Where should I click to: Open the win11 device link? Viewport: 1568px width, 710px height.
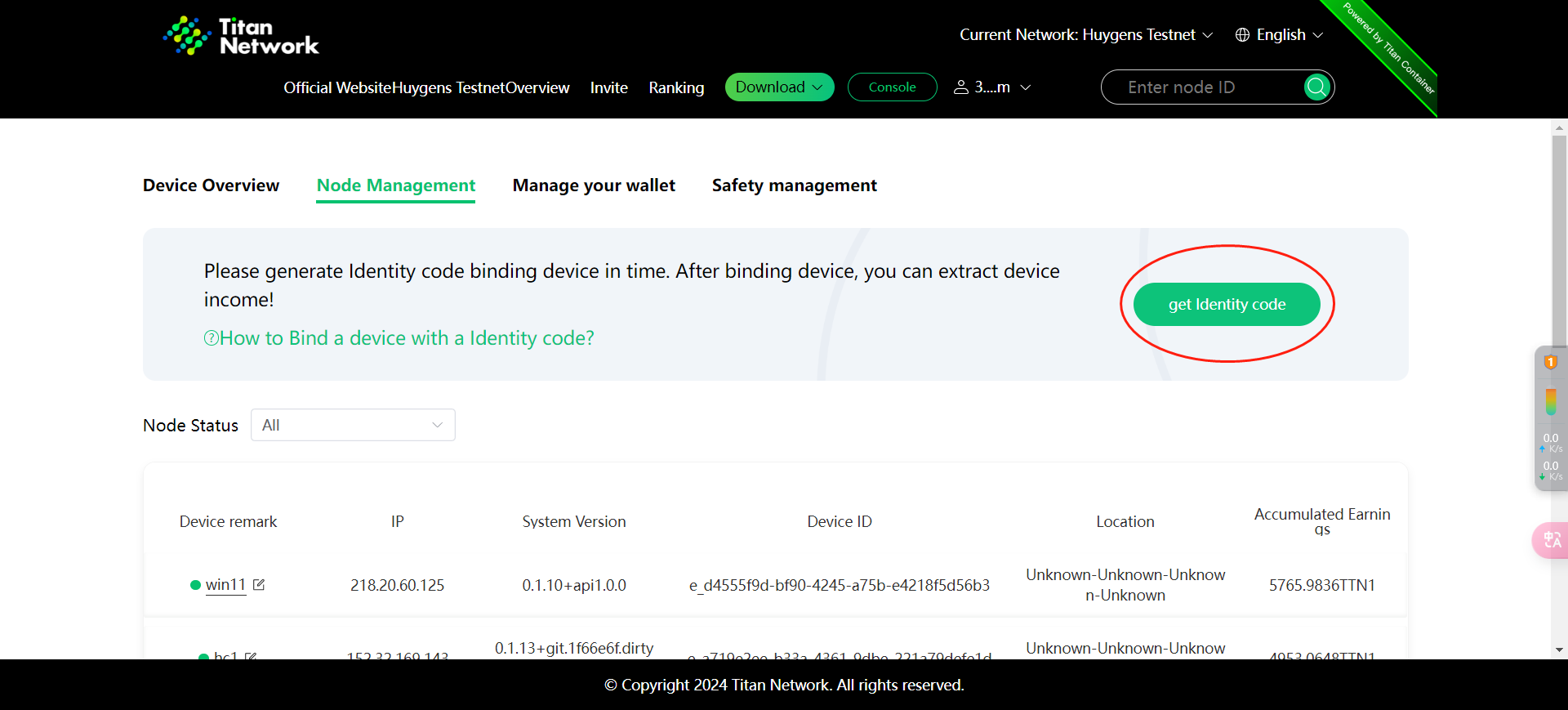225,584
